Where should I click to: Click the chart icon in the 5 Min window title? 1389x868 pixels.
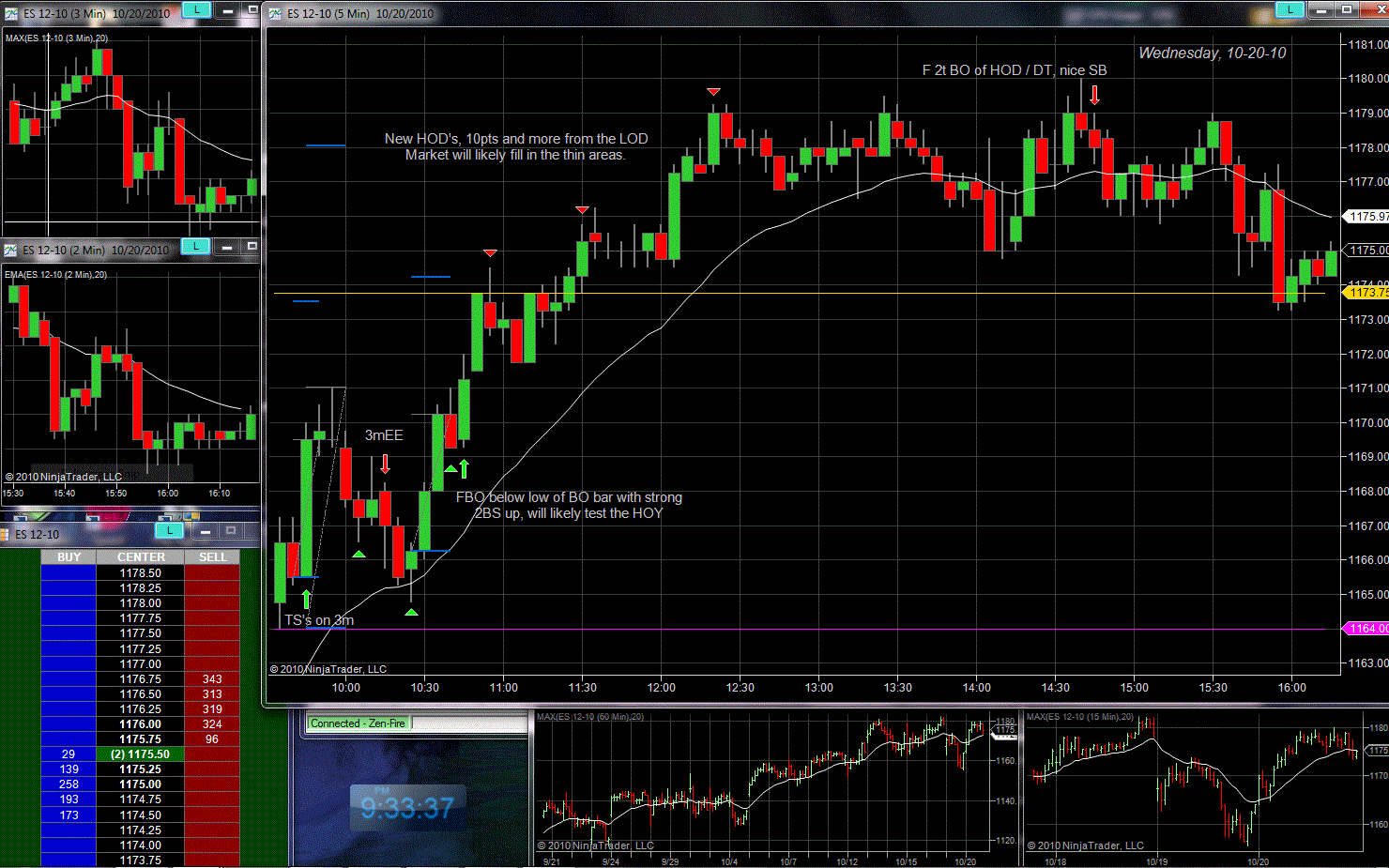275,13
